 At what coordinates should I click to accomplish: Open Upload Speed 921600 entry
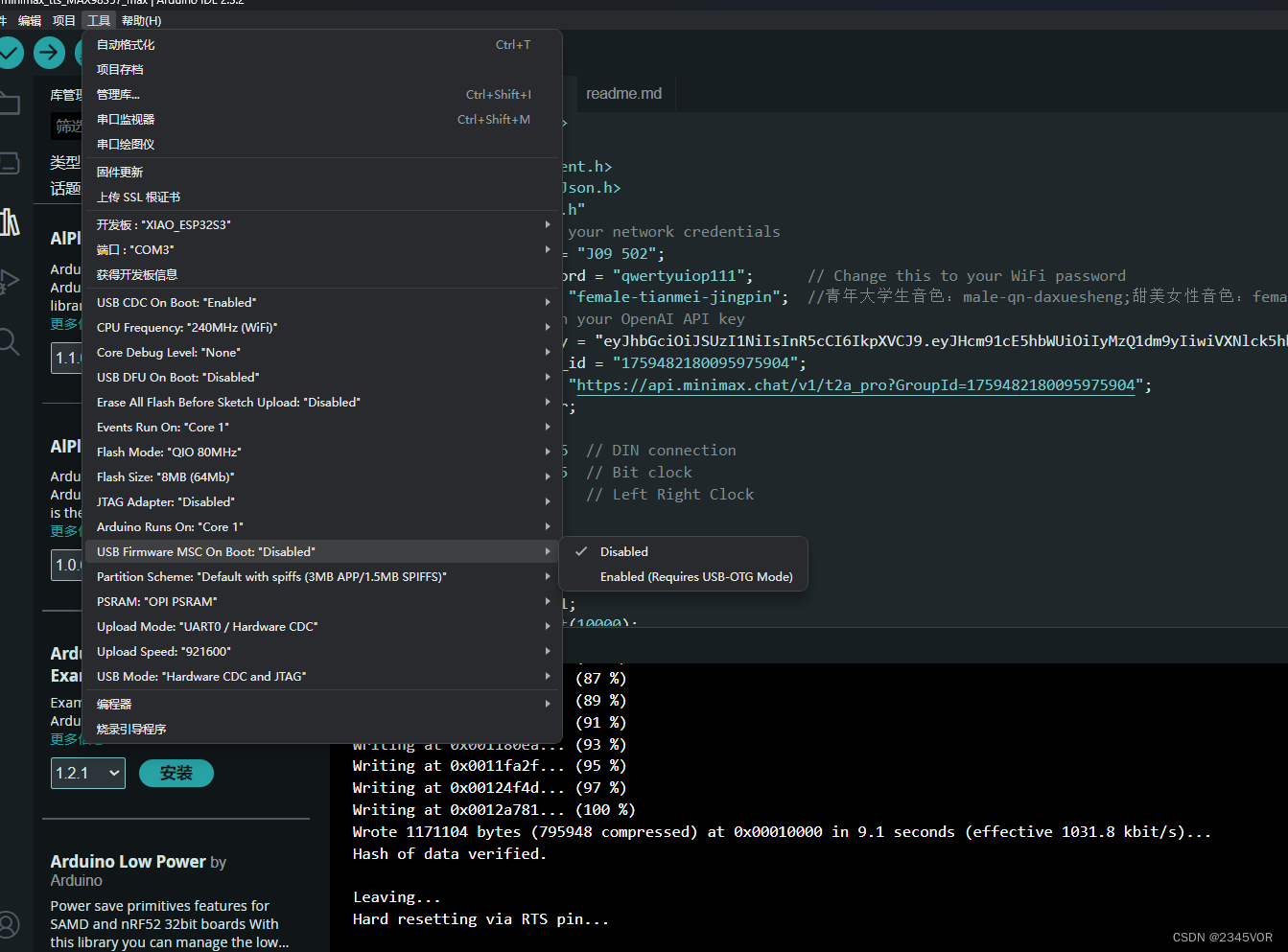coord(322,651)
